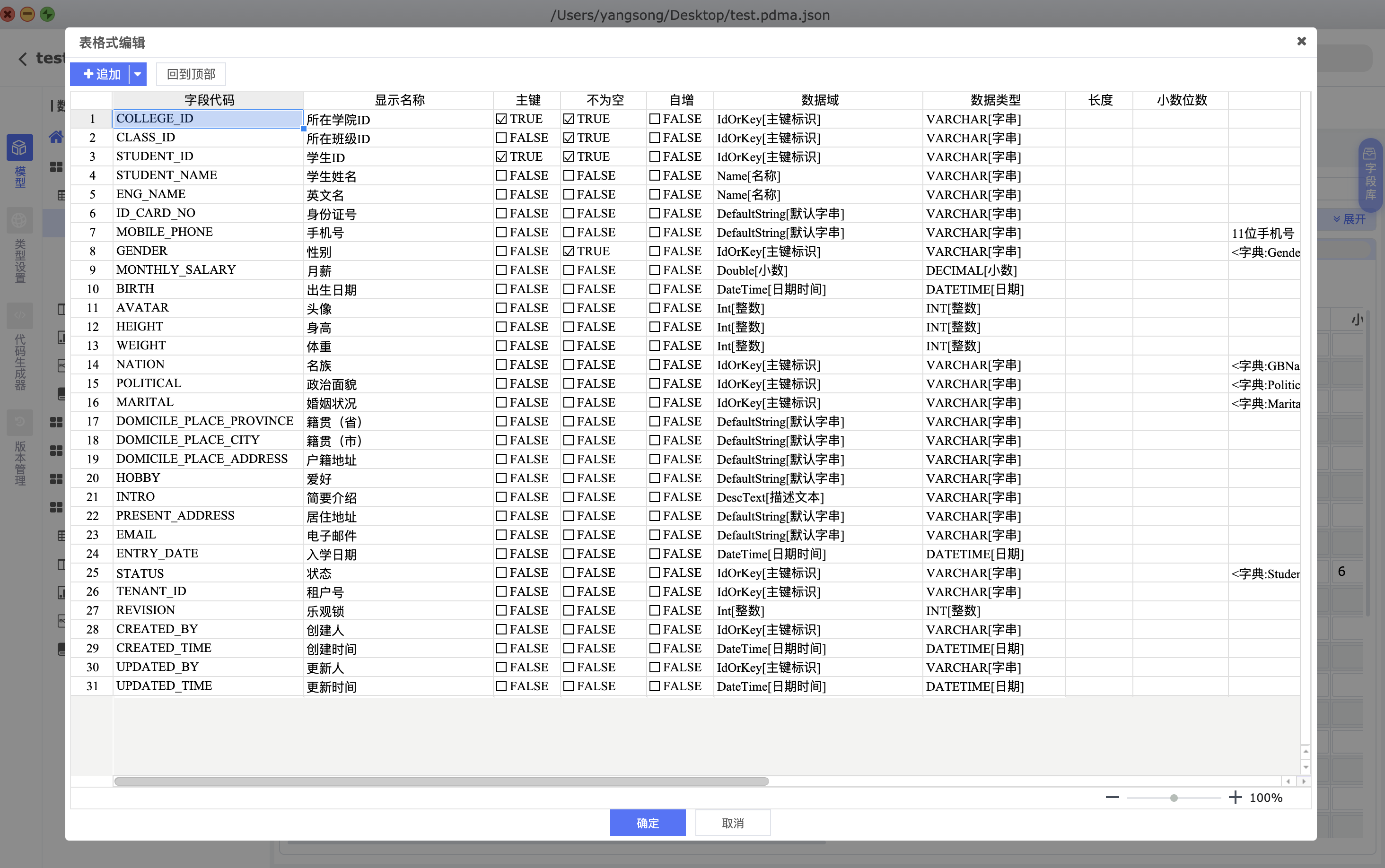Viewport: 1385px width, 868px height.
Task: Open the 追加 dropdown arrow
Action: pos(138,74)
